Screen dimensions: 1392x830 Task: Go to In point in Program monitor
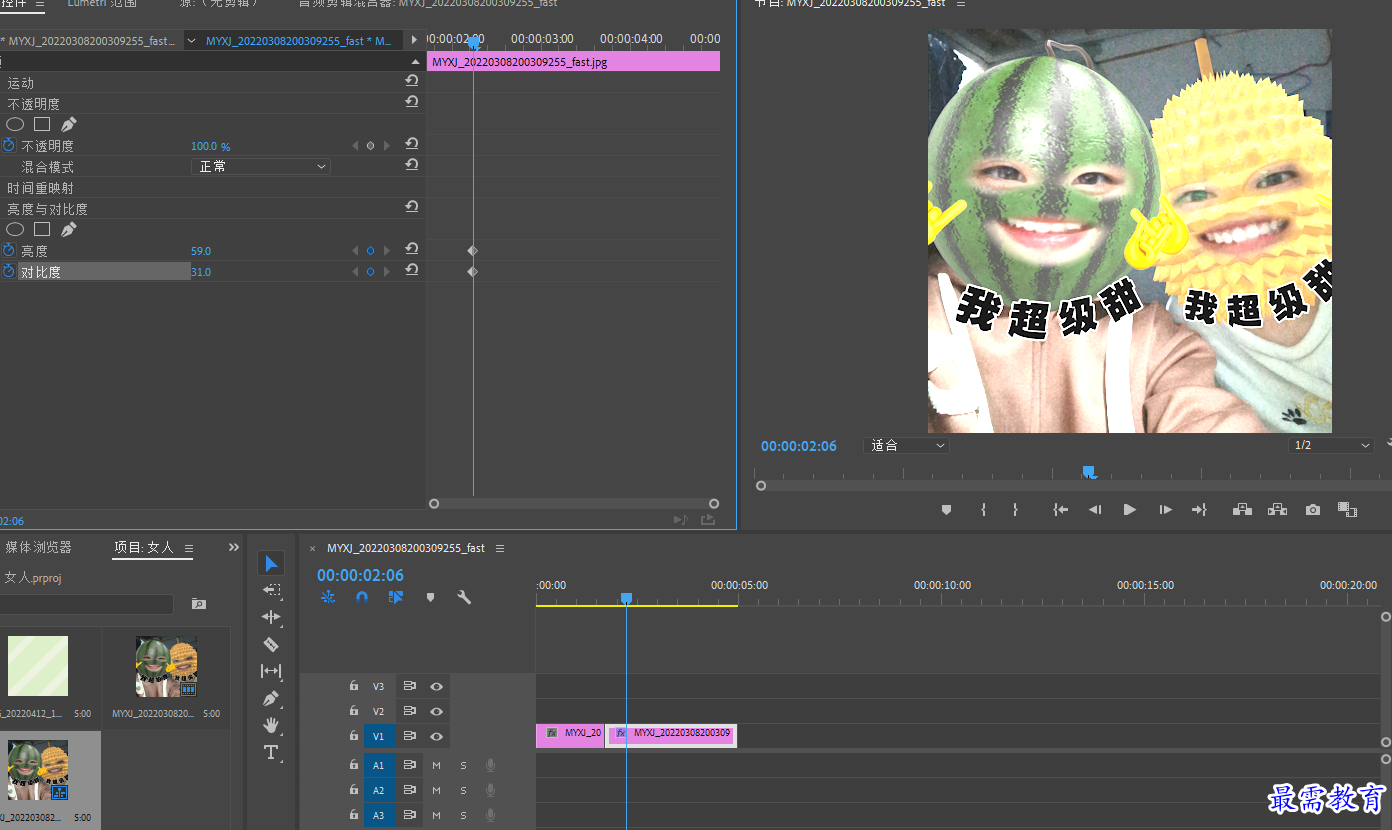[1061, 510]
